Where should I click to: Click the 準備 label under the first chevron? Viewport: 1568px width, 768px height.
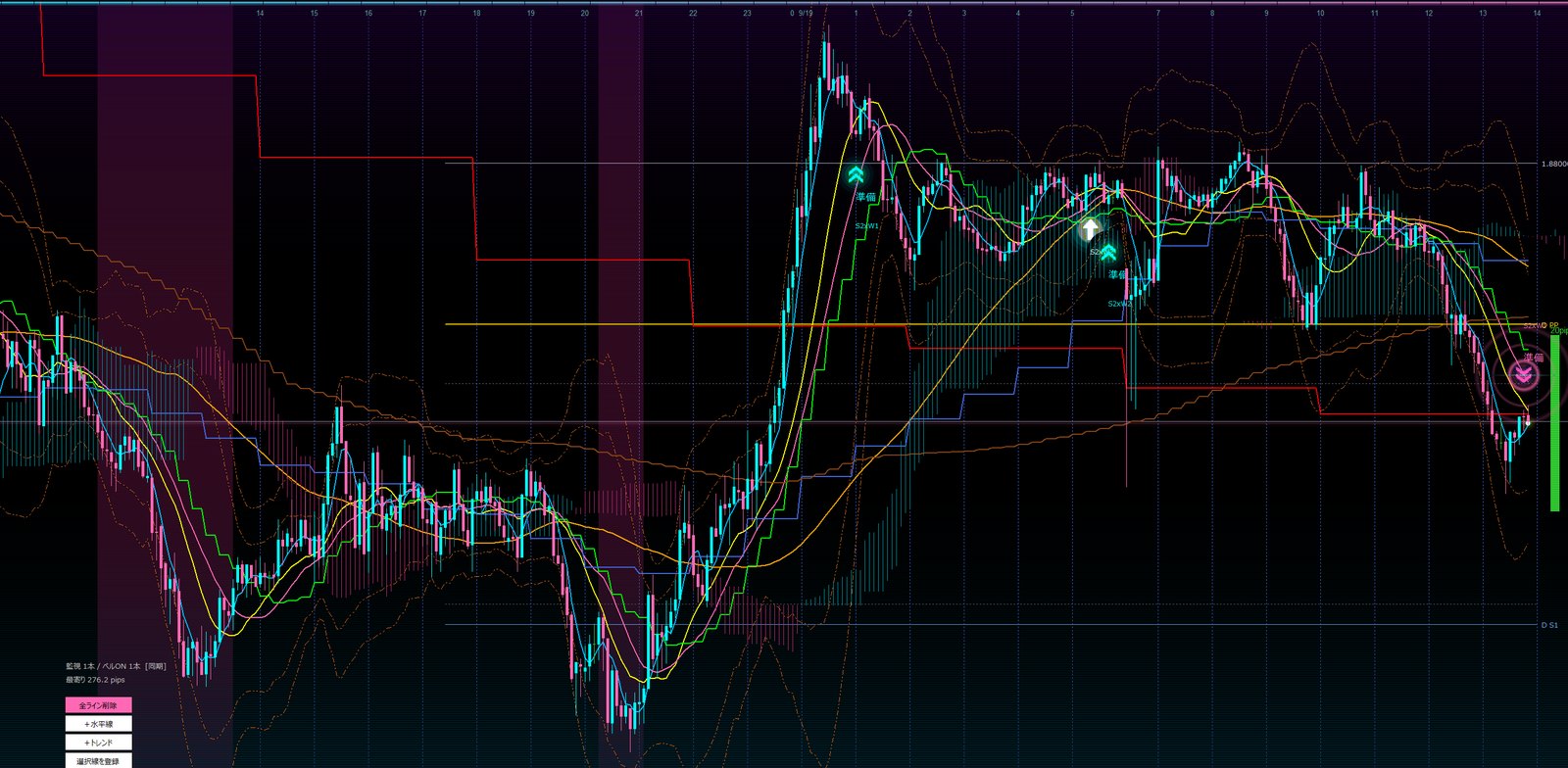[x=866, y=197]
